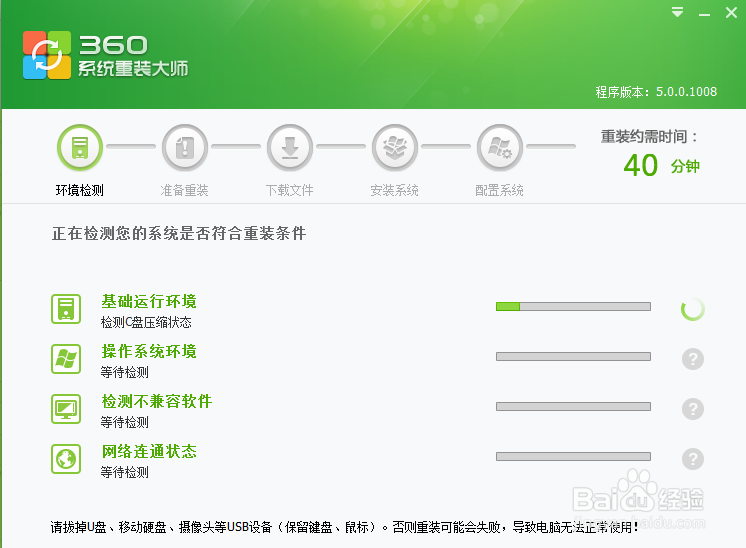Click question mark beside 检测不兼容软件

click(x=693, y=409)
